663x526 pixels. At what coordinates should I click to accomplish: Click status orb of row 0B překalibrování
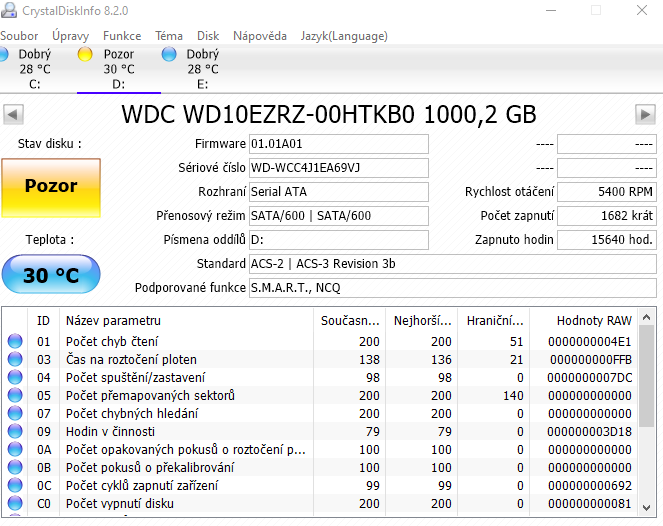(x=15, y=467)
